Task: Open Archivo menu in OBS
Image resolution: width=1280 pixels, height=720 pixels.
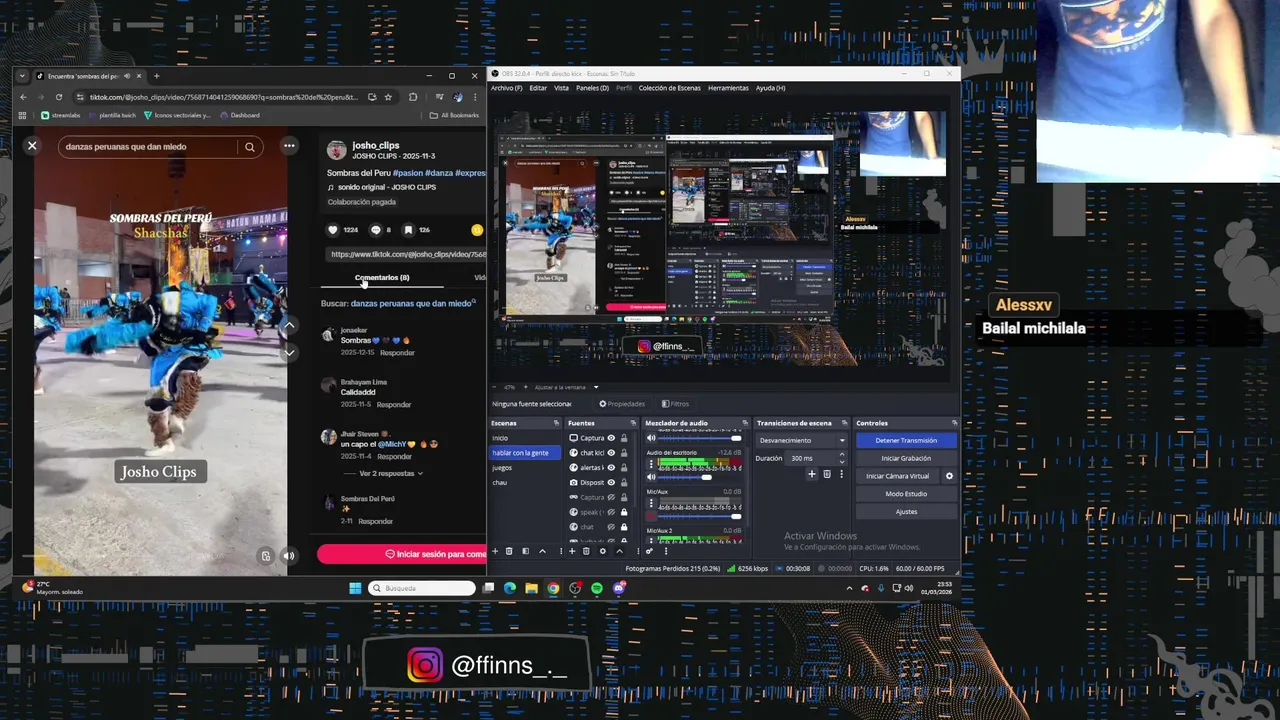Action: tap(506, 88)
